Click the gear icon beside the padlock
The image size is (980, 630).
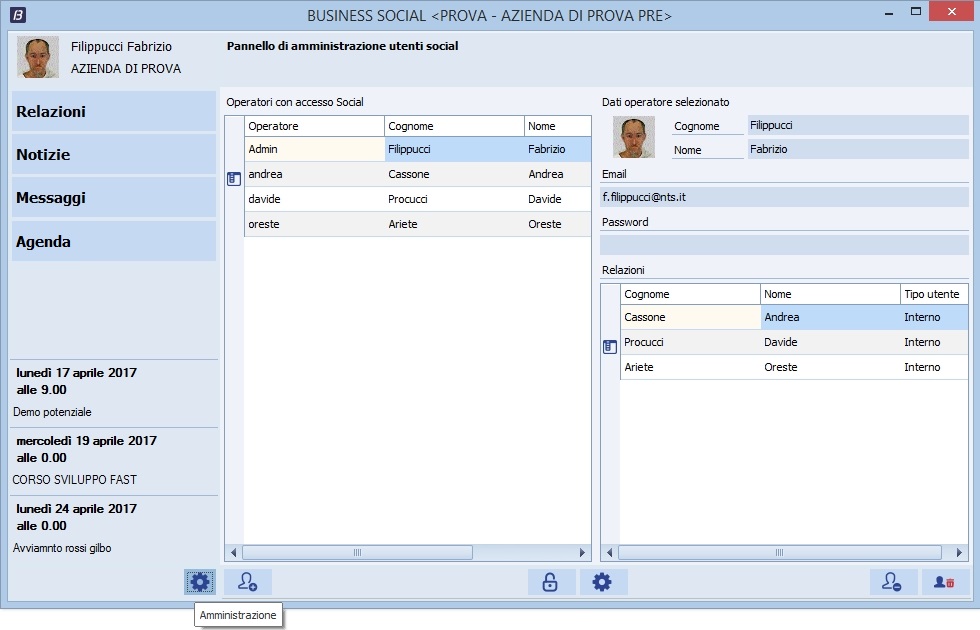coord(602,582)
